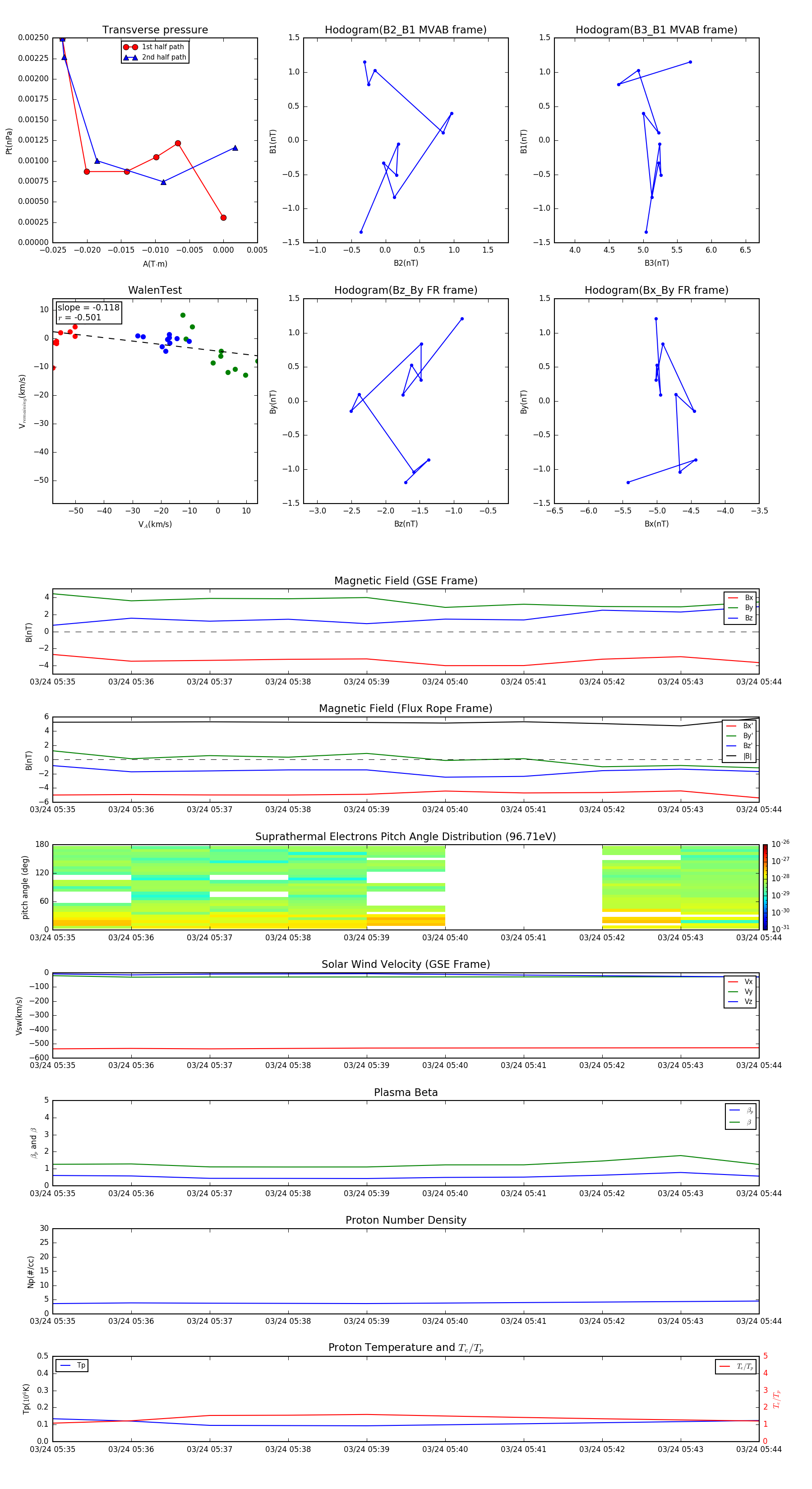Select the 'Vsw(km/s)' y-axis label
Image resolution: width=812 pixels, height=1489 pixels.
pos(18,1016)
